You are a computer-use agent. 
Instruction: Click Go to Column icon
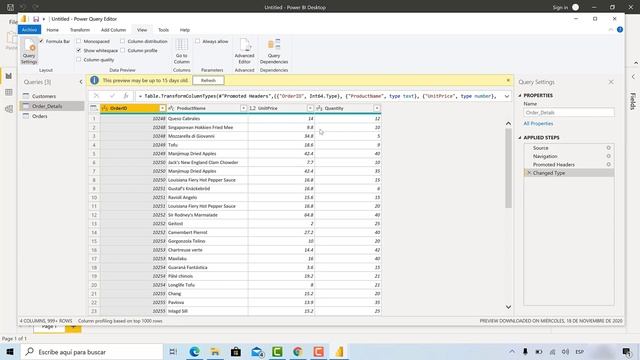pos(182,51)
